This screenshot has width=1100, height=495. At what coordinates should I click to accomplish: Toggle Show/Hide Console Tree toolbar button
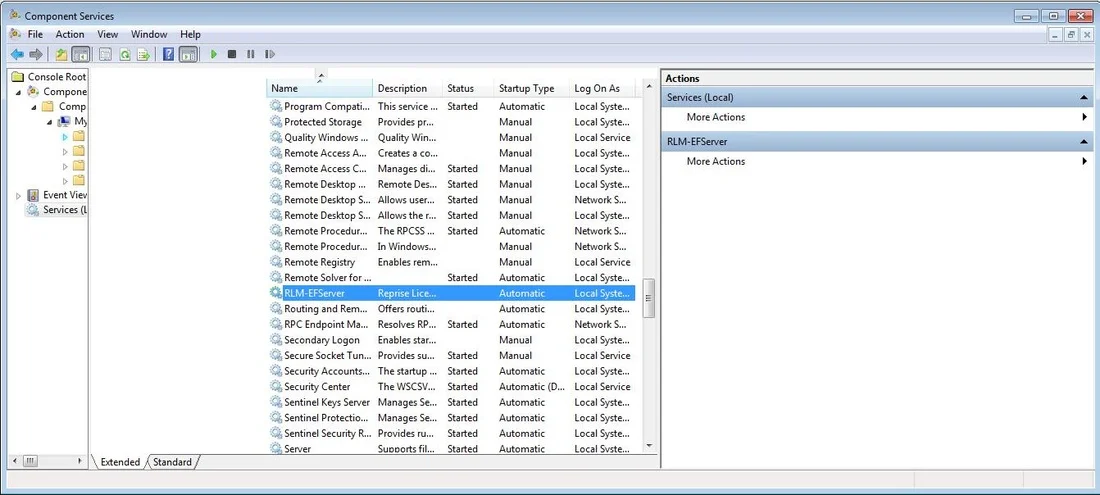tap(81, 54)
